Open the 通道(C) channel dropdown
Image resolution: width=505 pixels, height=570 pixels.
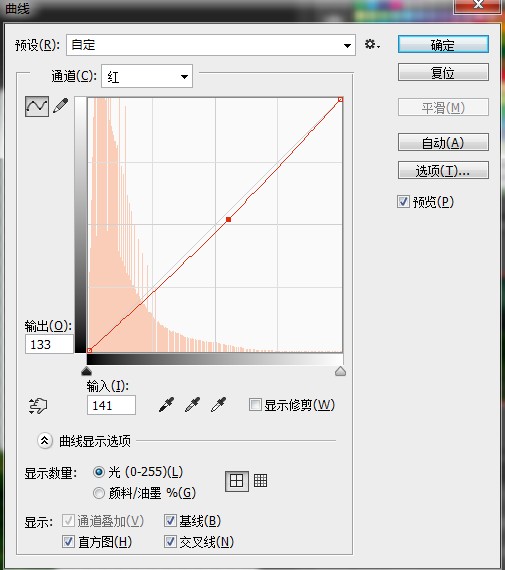click(x=147, y=76)
